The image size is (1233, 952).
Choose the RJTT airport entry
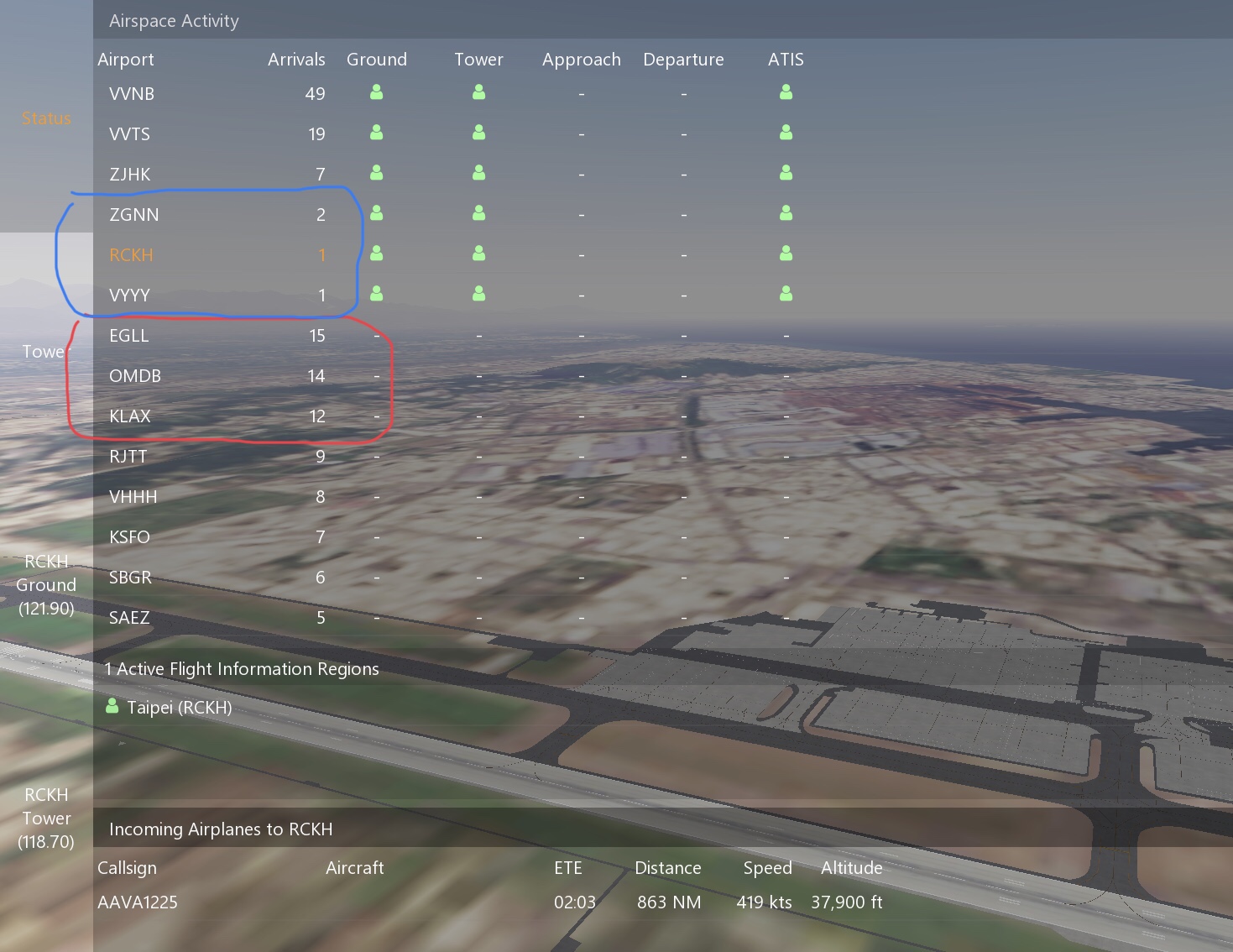pos(128,457)
